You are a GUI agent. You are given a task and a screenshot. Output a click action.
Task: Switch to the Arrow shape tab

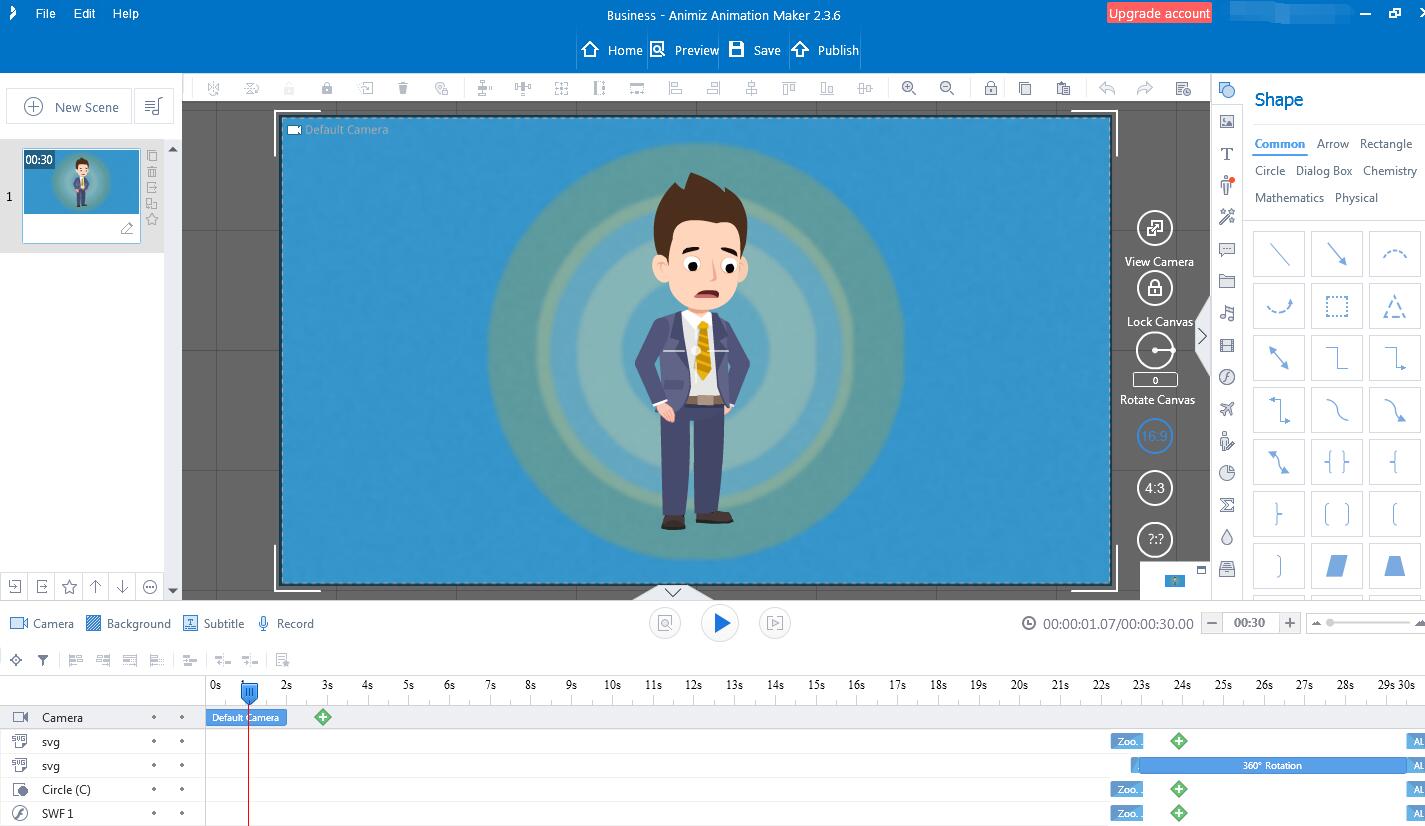1332,144
